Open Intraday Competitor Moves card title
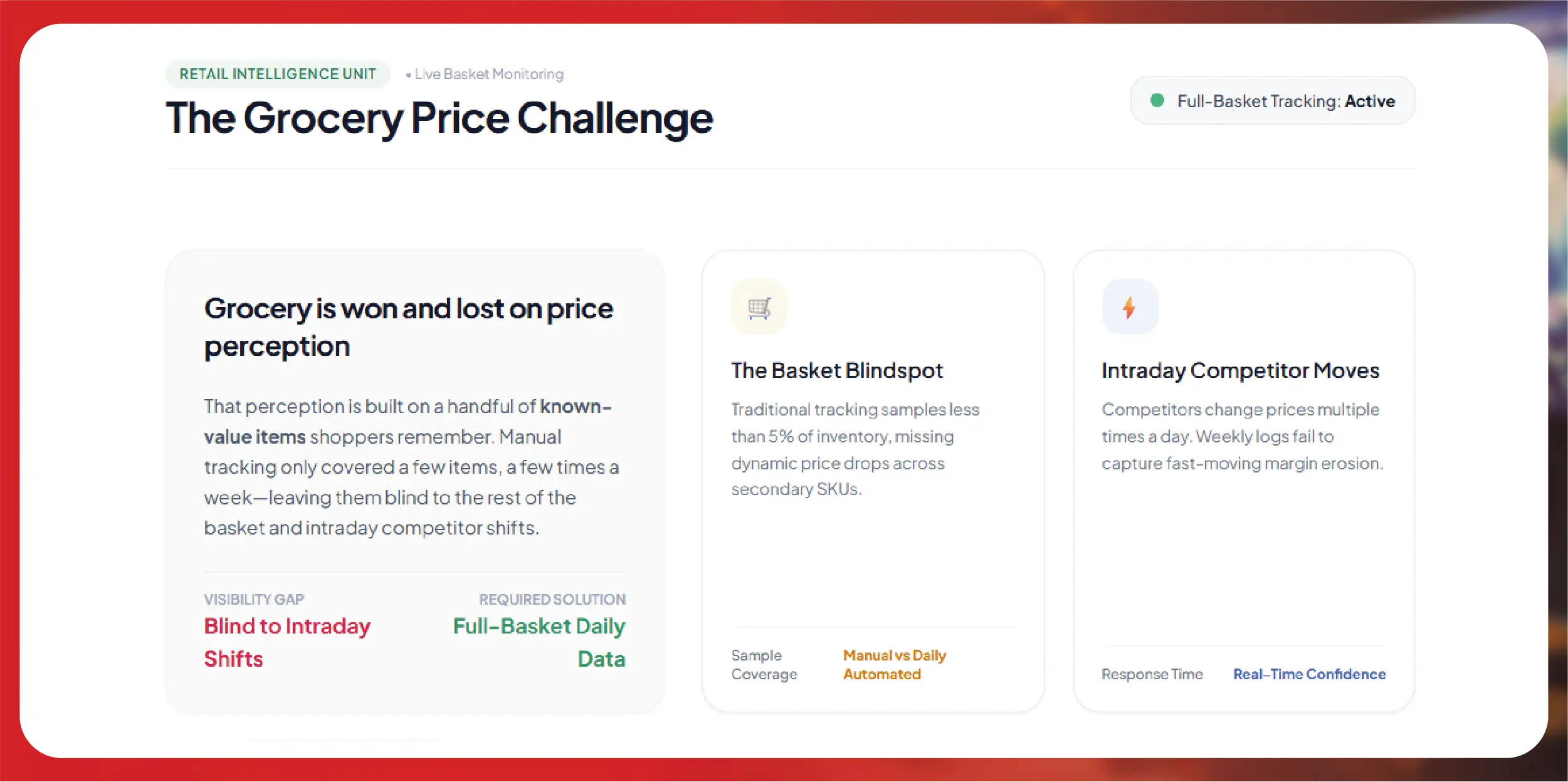Screen dimensions: 1568x782 (1241, 370)
